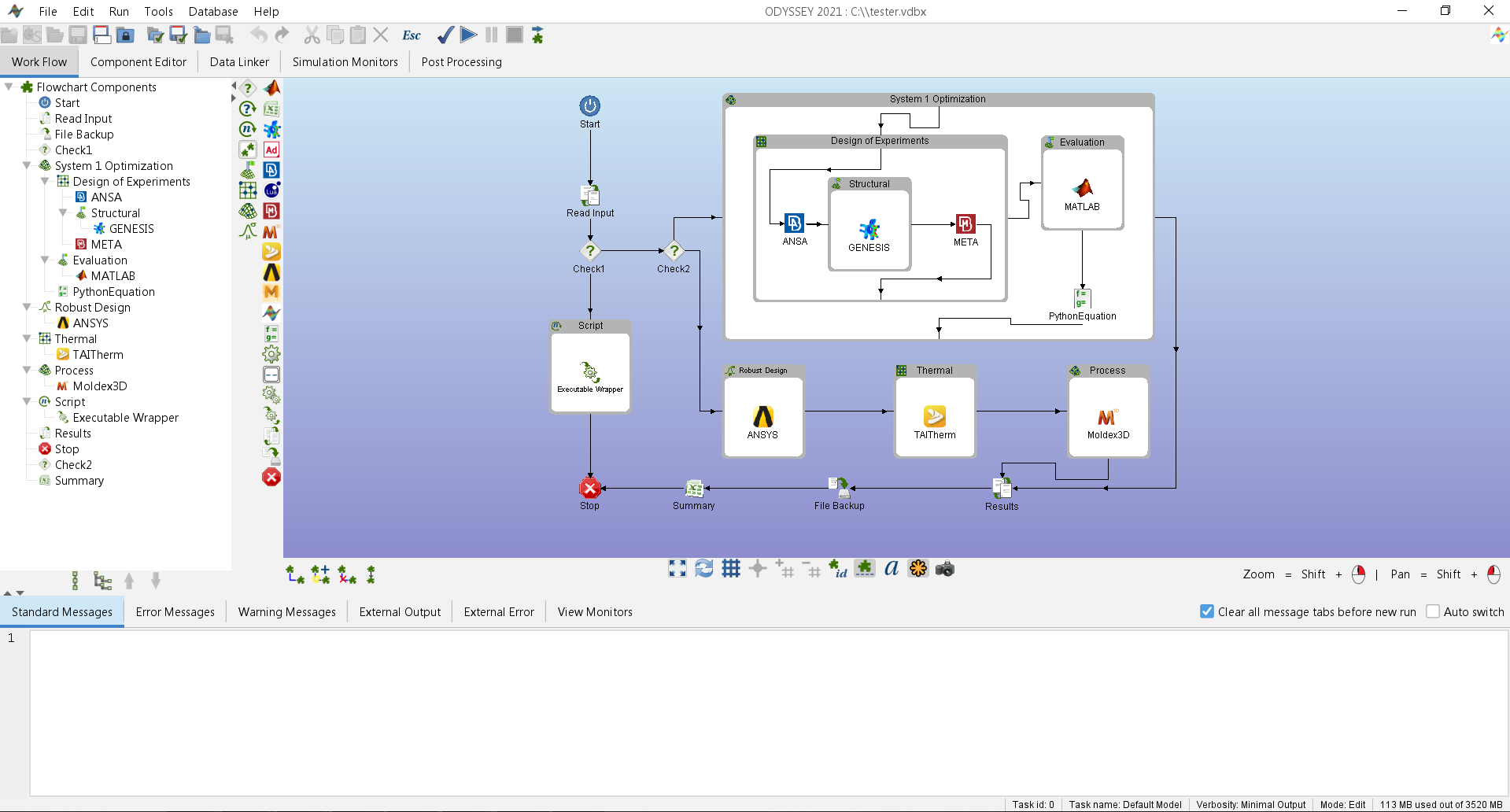Collapse the Flowchart Components root node
1510x812 pixels.
tap(9, 87)
